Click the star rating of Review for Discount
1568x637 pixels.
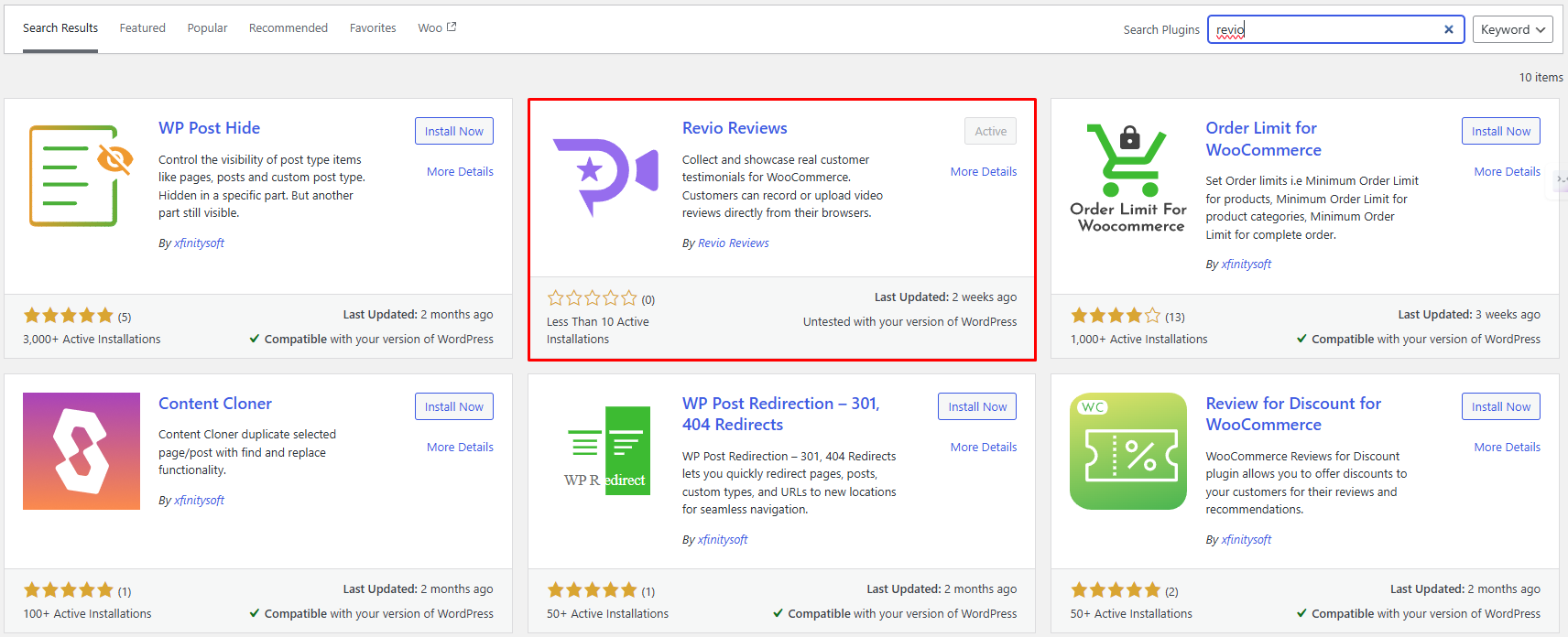click(x=1116, y=590)
